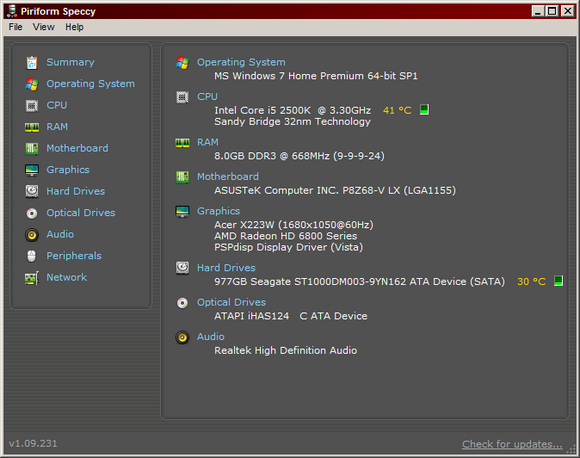Click the Motherboard icon in sidebar

(x=32, y=149)
